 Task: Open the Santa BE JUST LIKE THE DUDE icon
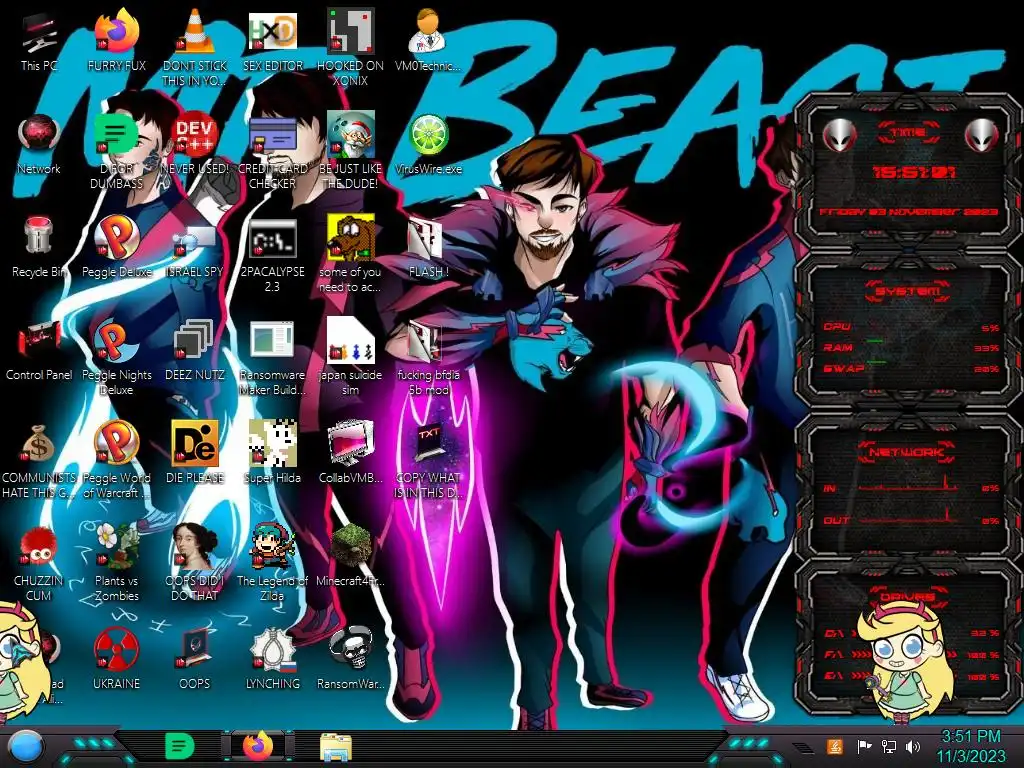[351, 135]
